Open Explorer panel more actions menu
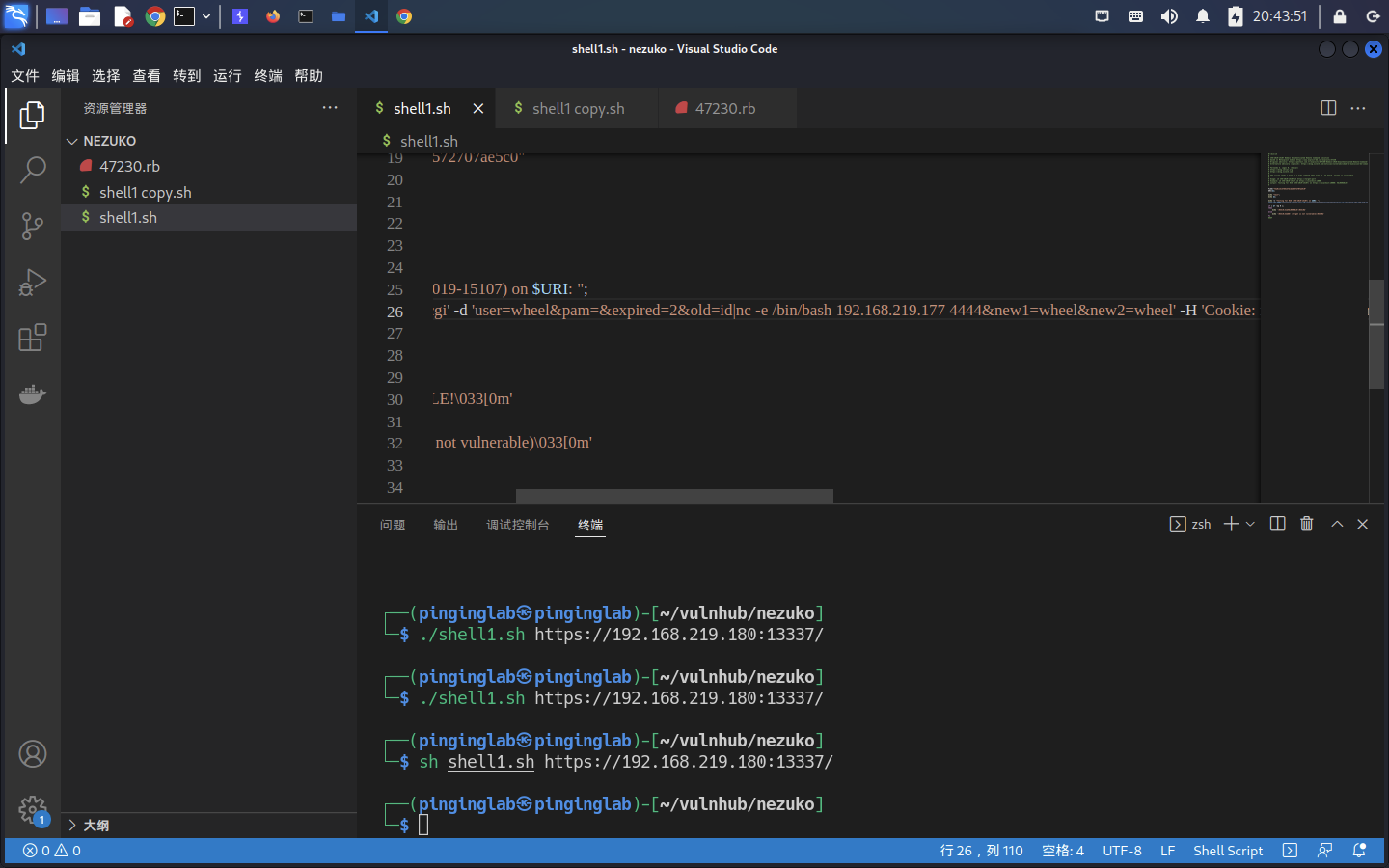The image size is (1389, 868). [329, 108]
